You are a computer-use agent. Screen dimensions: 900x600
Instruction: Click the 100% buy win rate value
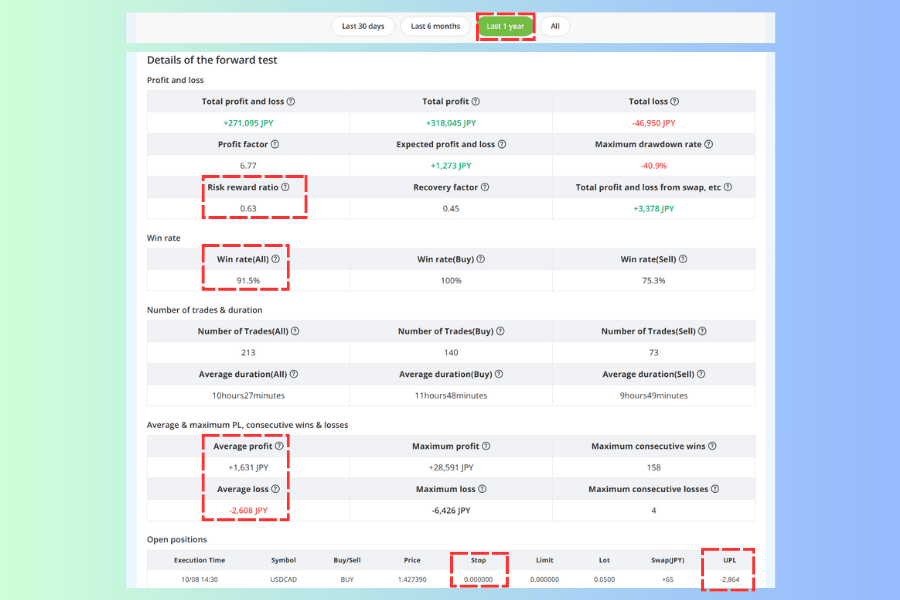click(x=451, y=281)
